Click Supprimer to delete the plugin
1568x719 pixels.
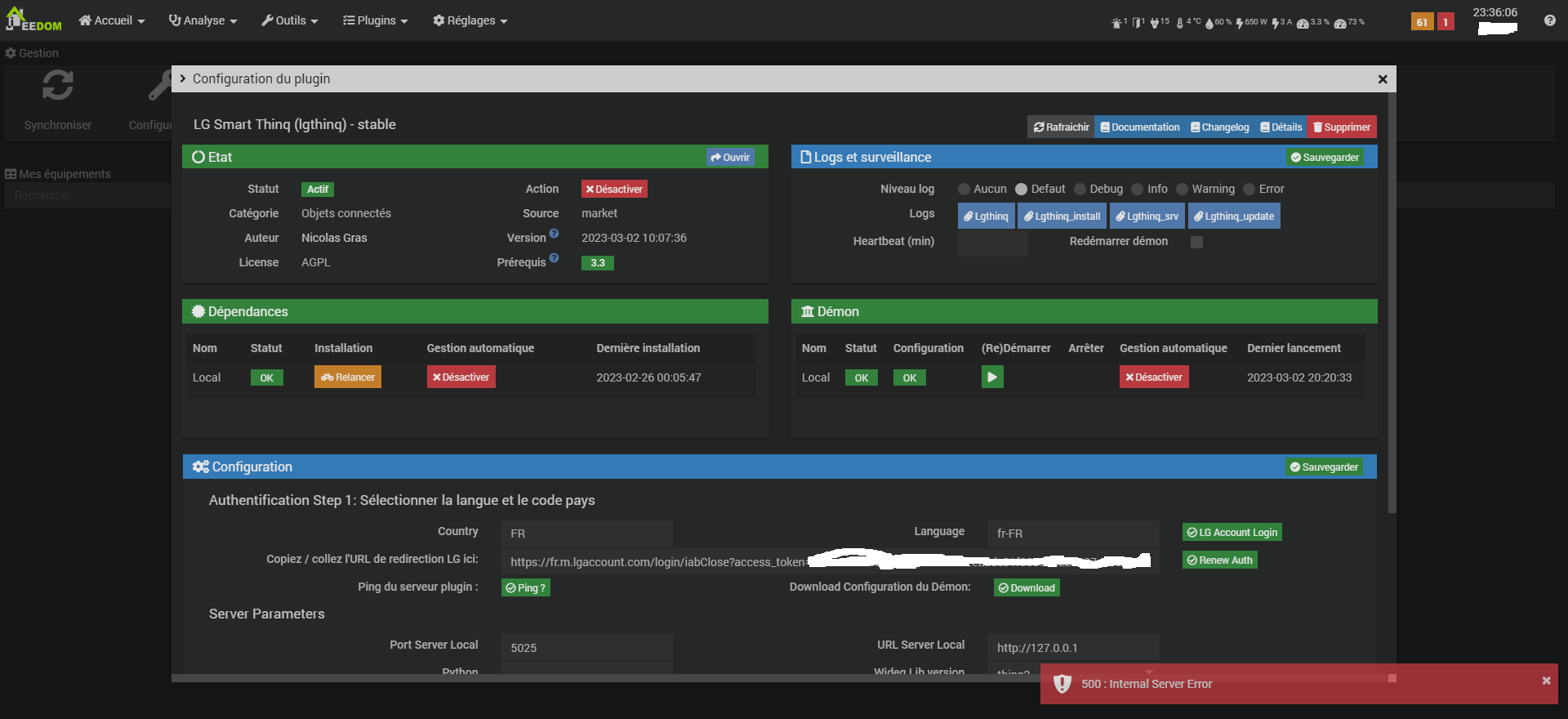tap(1342, 127)
